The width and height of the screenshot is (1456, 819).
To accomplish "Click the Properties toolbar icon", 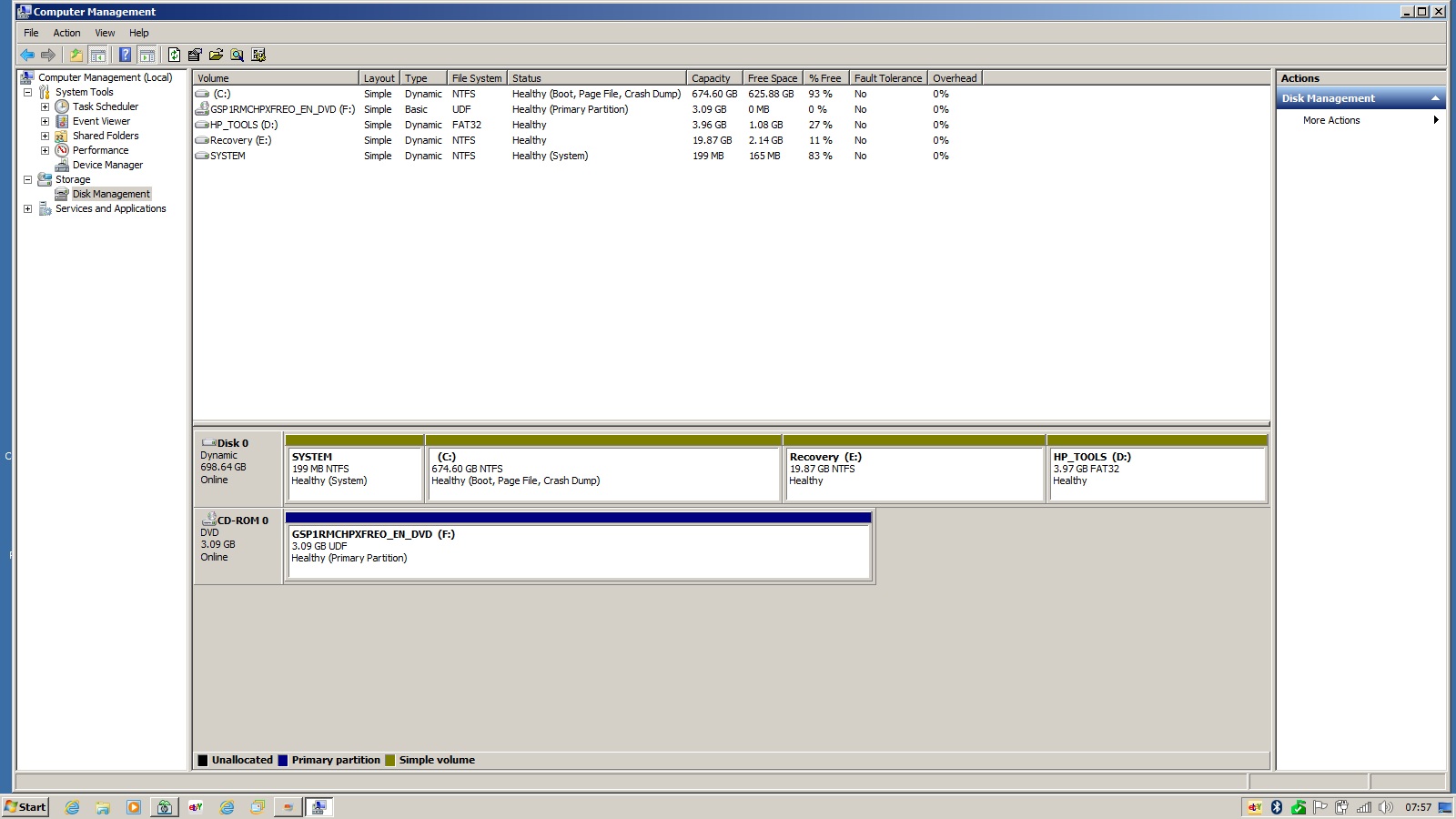I will click(x=195, y=55).
